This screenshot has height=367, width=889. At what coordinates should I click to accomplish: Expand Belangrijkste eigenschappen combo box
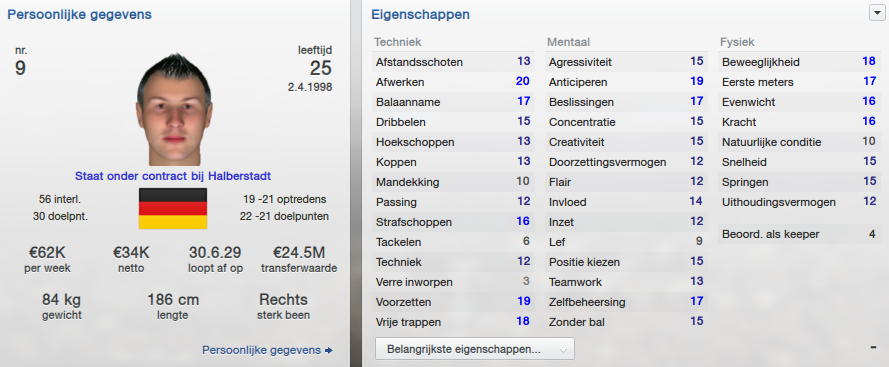pyautogui.click(x=475, y=349)
